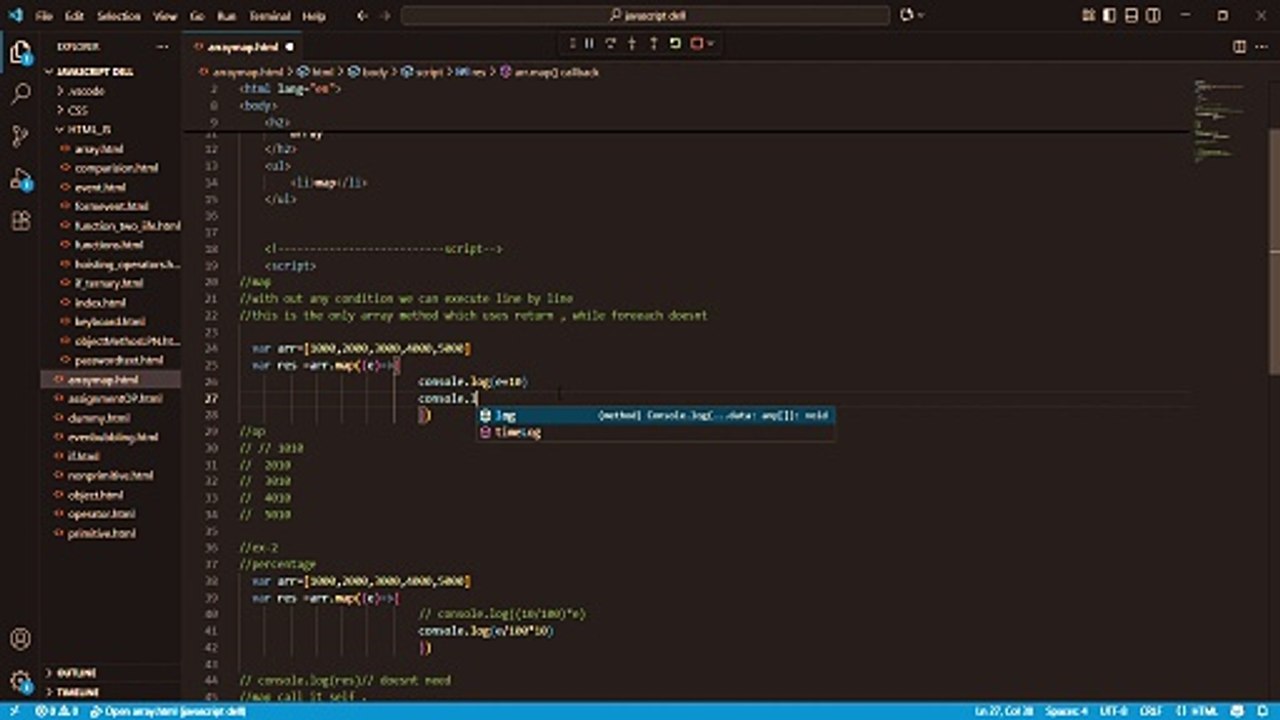Viewport: 1280px width, 720px height.
Task: Toggle the bottom Panel visibility
Action: click(1132, 16)
